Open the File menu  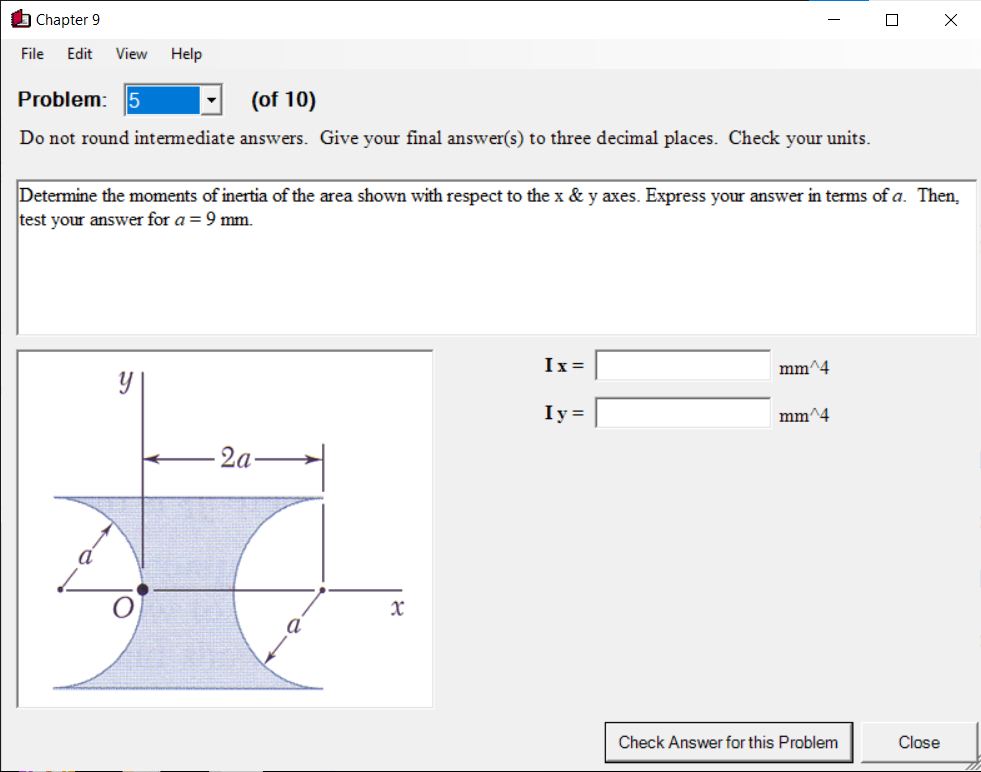[x=31, y=54]
